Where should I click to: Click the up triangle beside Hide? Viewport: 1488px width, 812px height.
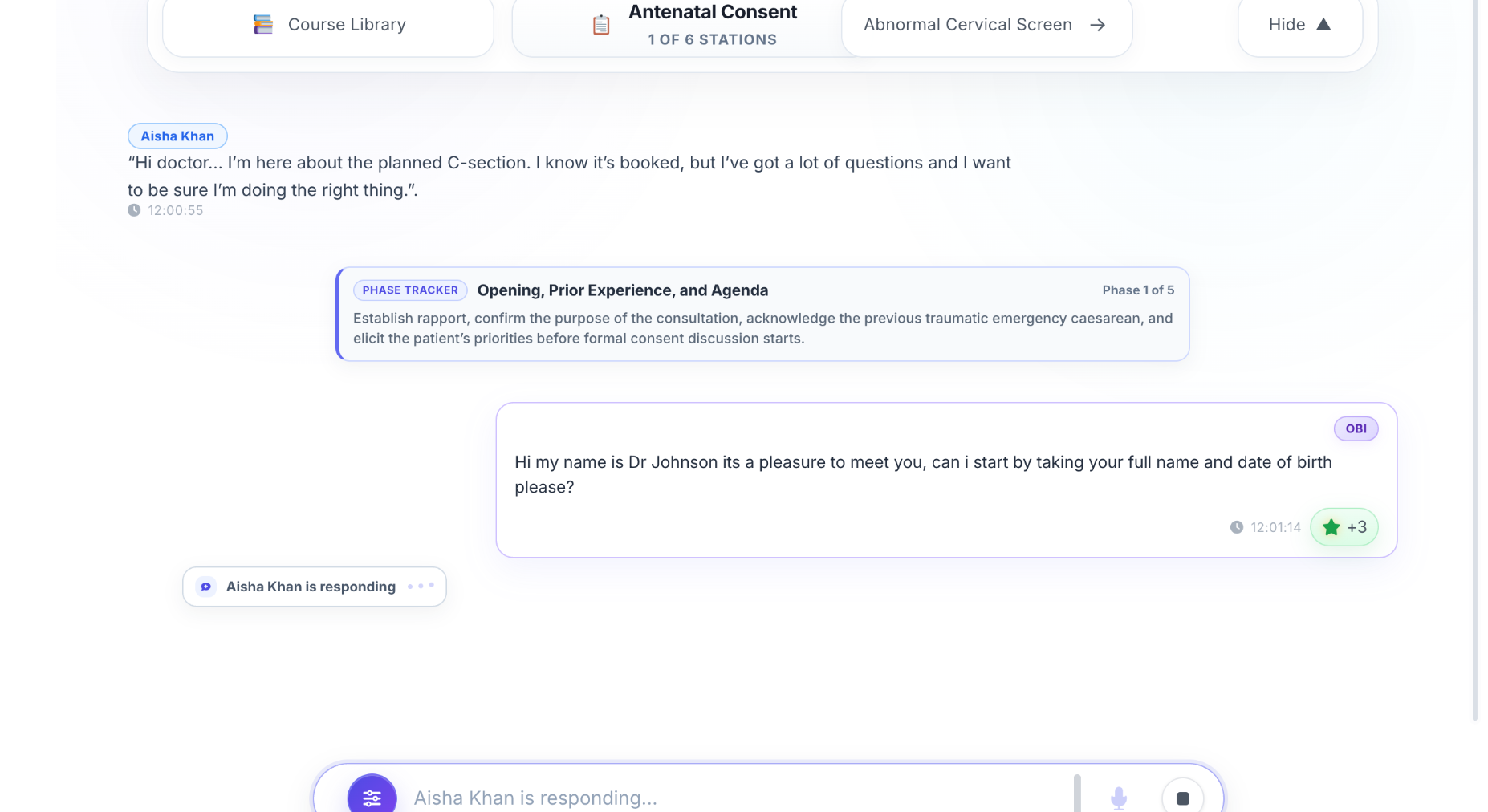click(1323, 25)
